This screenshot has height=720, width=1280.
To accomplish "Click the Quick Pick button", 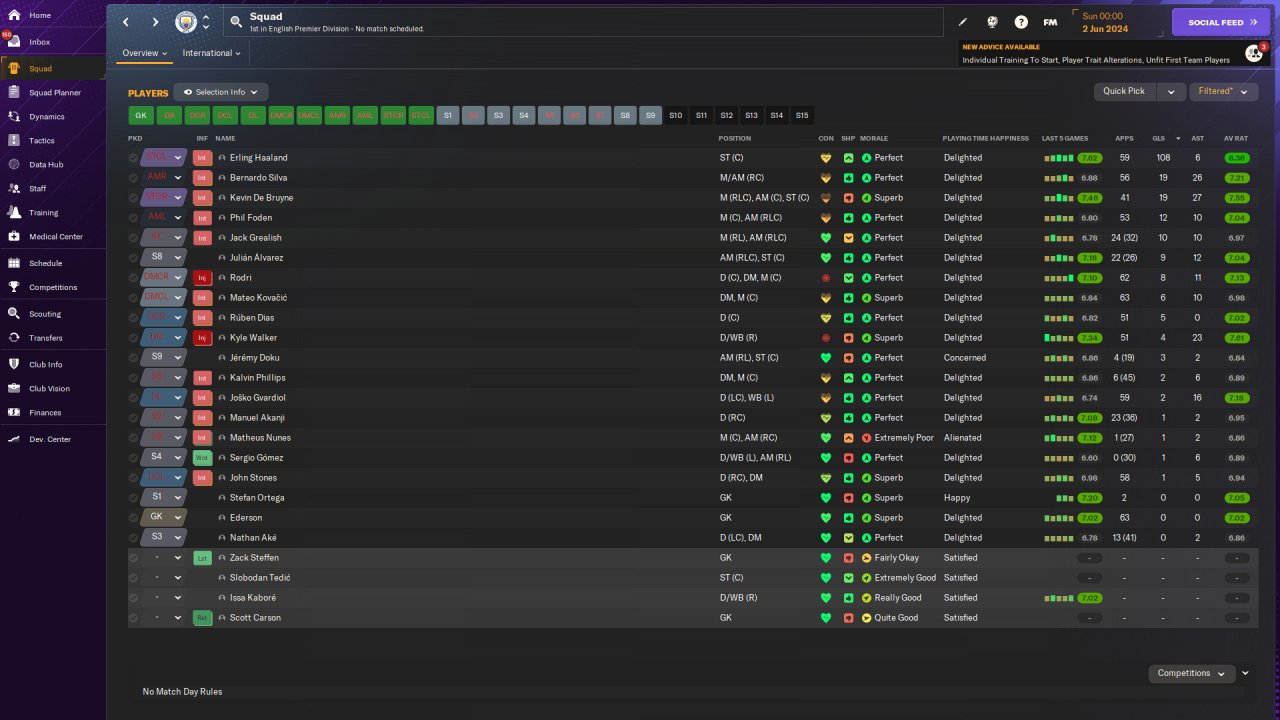I will (x=1124, y=91).
